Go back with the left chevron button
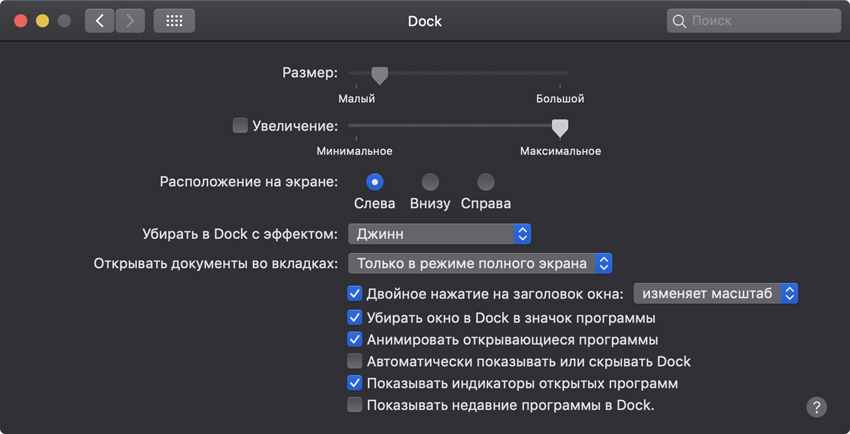 coord(100,21)
